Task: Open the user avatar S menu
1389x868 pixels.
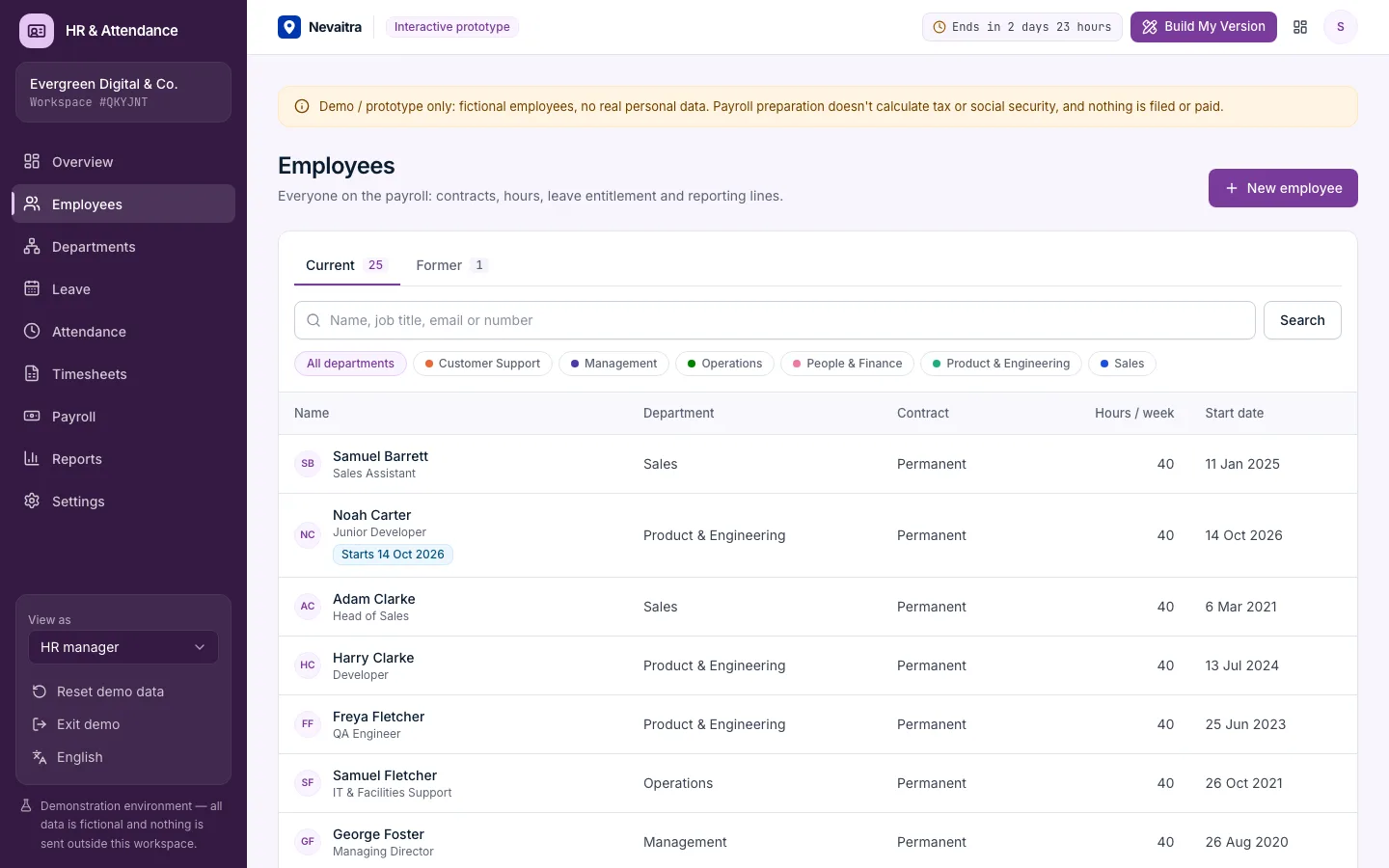Action: 1341,27
